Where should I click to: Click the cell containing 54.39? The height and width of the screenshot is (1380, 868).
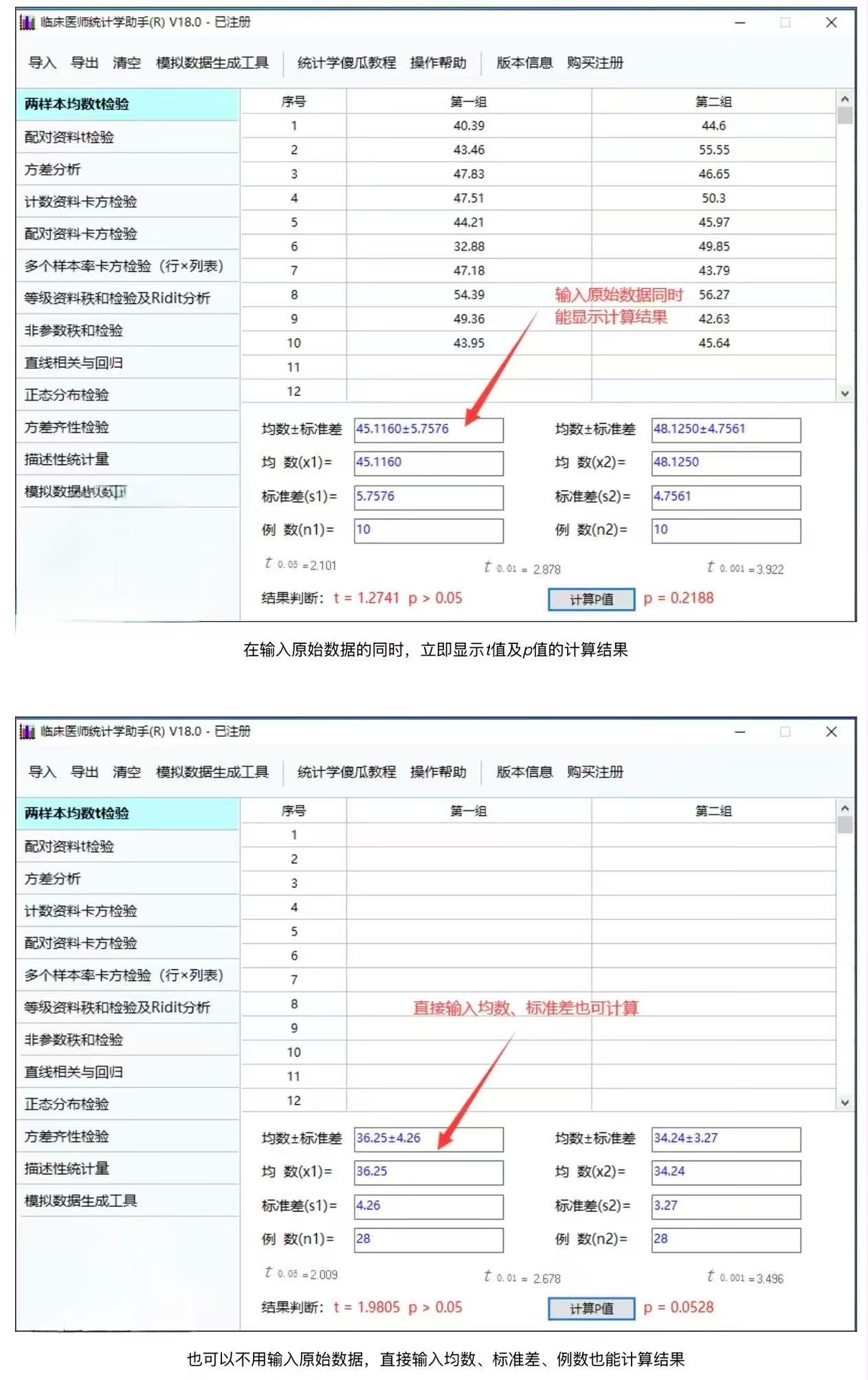tap(468, 295)
